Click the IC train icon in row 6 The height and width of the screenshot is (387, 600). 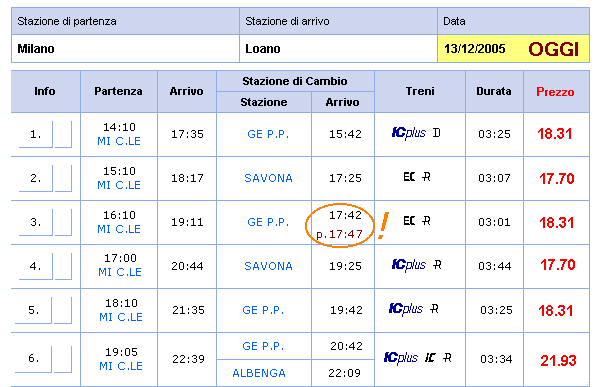click(x=430, y=358)
